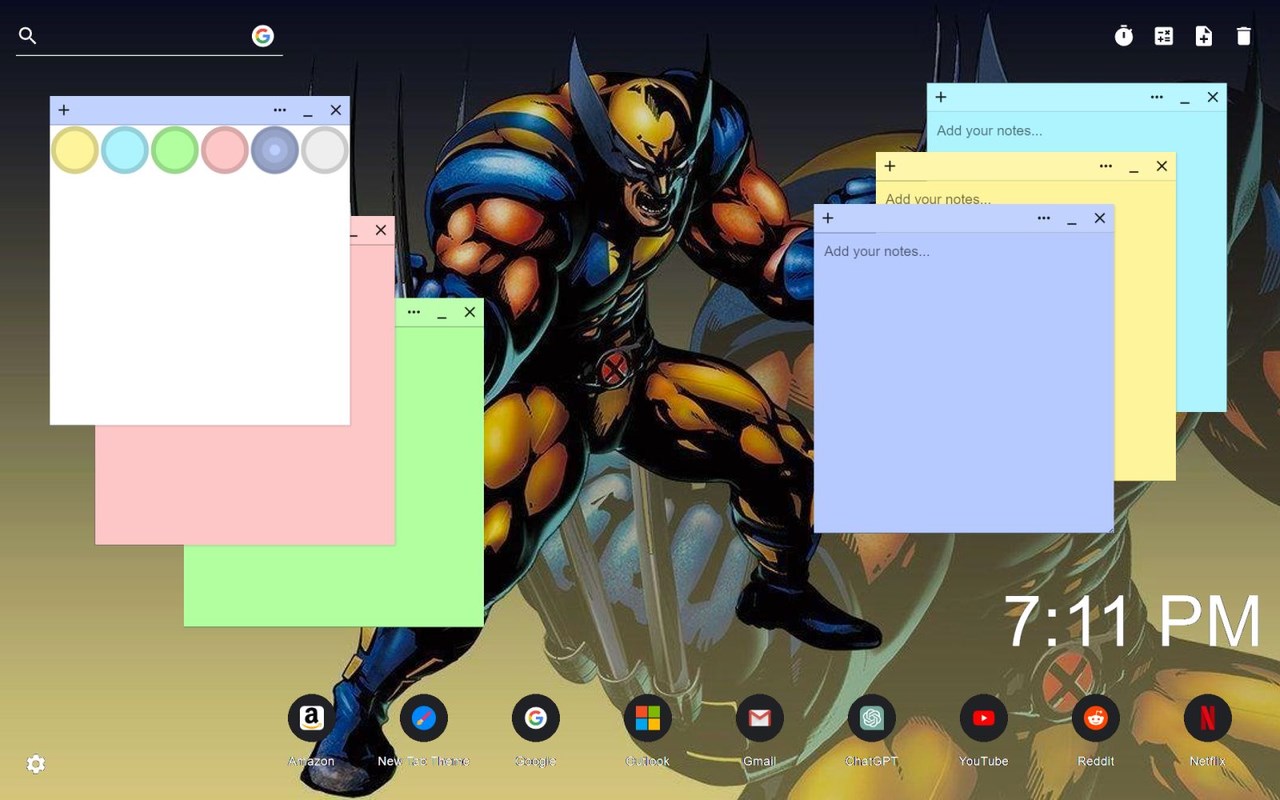Open the Outlook shortcut
This screenshot has width=1280, height=800.
coord(648,718)
